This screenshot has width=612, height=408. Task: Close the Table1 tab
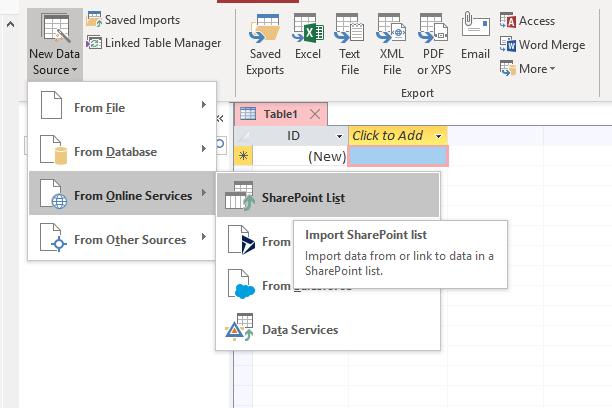[315, 114]
